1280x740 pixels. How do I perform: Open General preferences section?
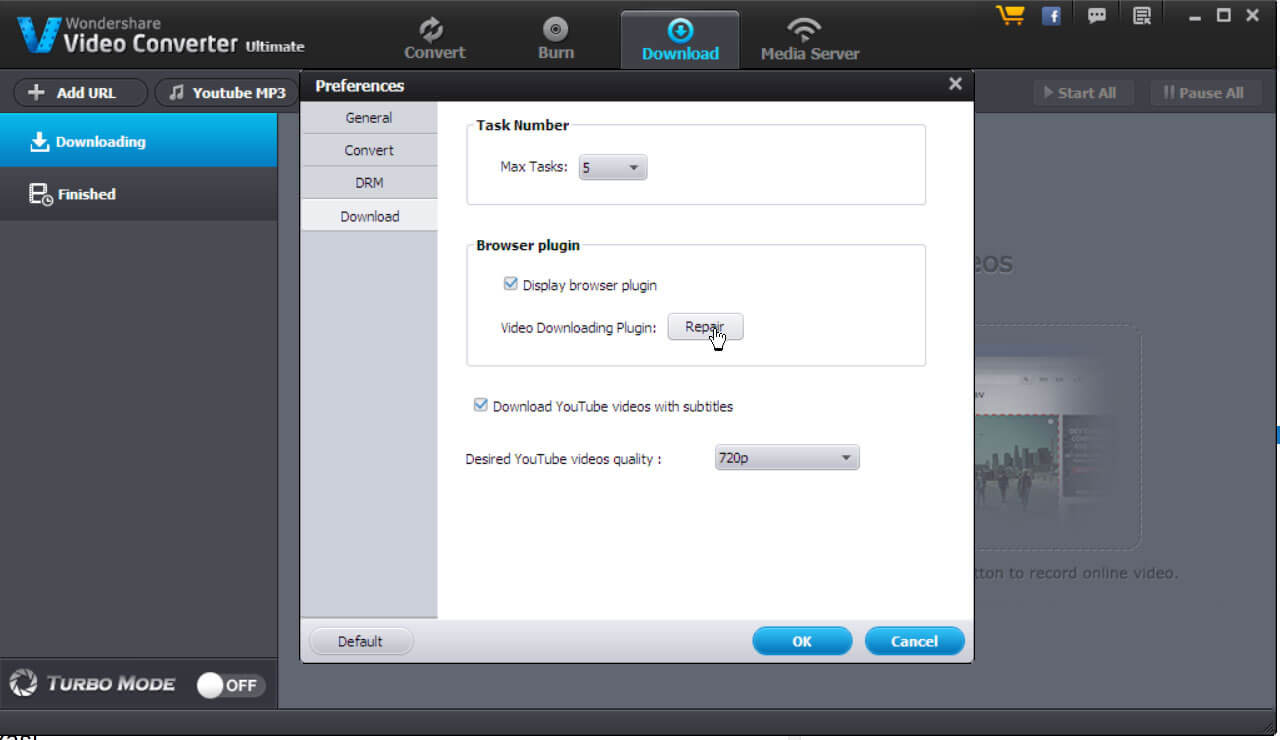click(x=369, y=117)
